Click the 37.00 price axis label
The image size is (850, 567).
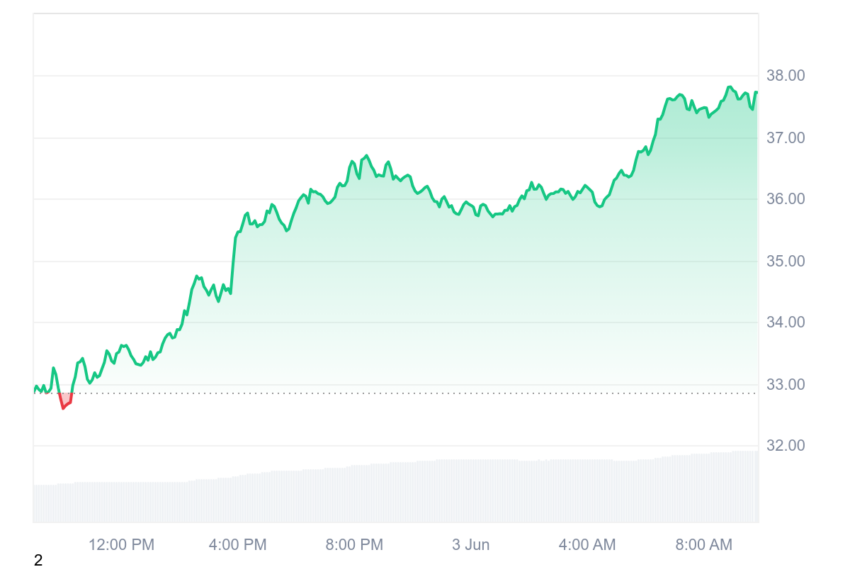(x=785, y=138)
